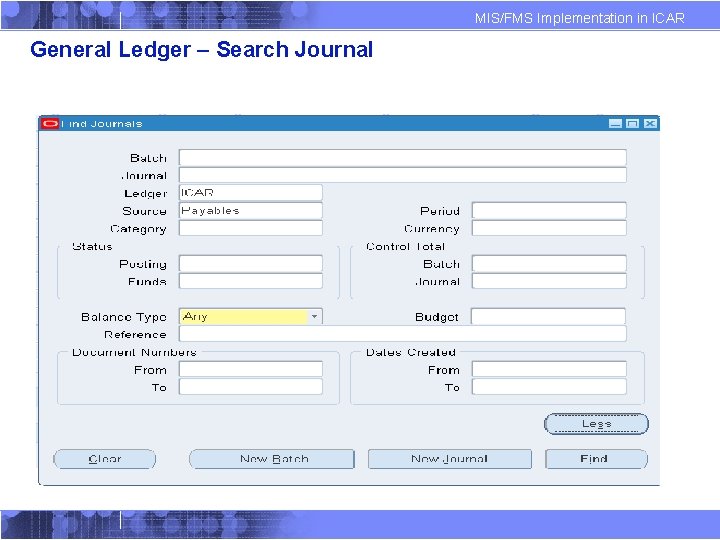
Task: Click the Posting status field
Action: coord(251,264)
